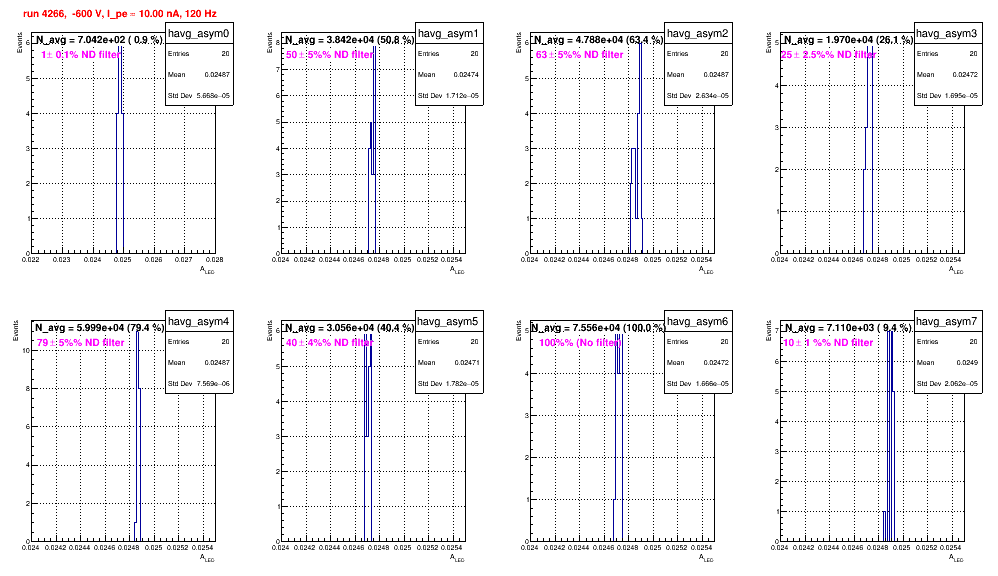Click the red run 4266 header text
The image size is (998, 576).
coord(120,13)
